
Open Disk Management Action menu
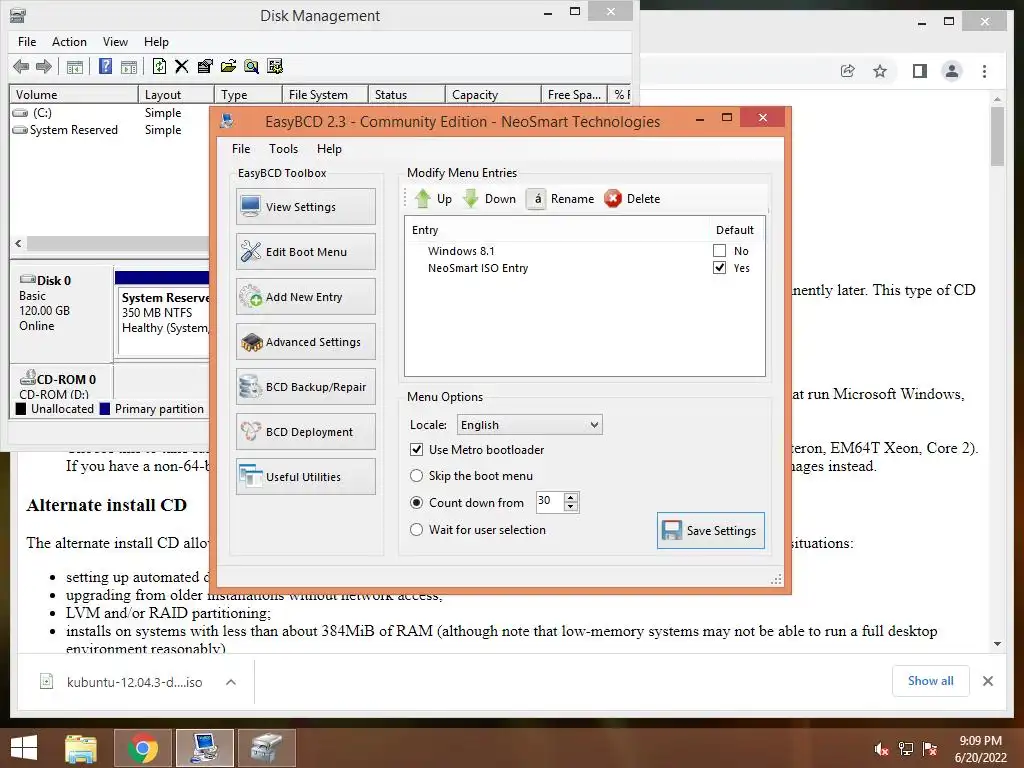pyautogui.click(x=69, y=42)
